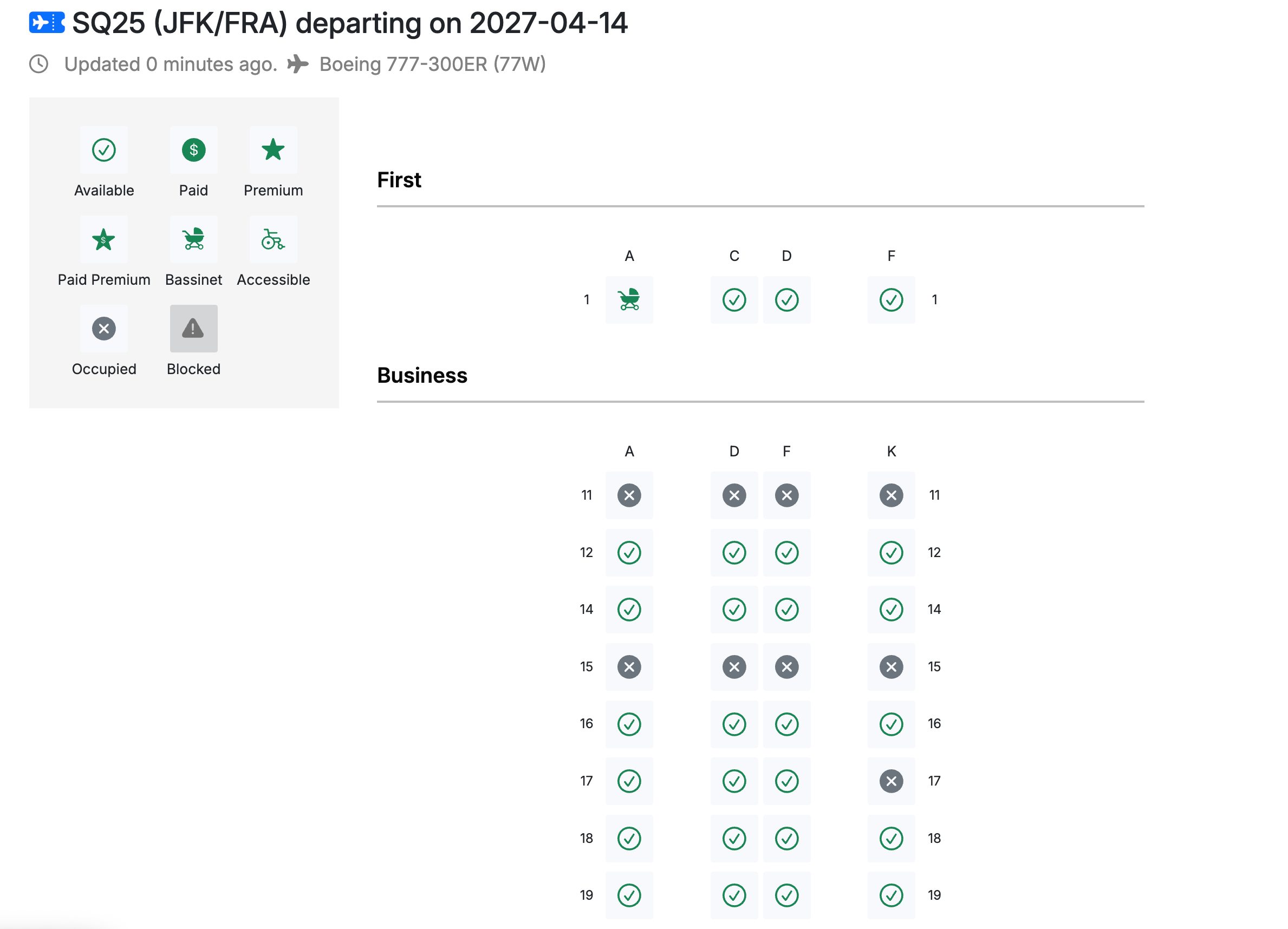Click column header K in Business
1288x929 pixels.
click(892, 452)
